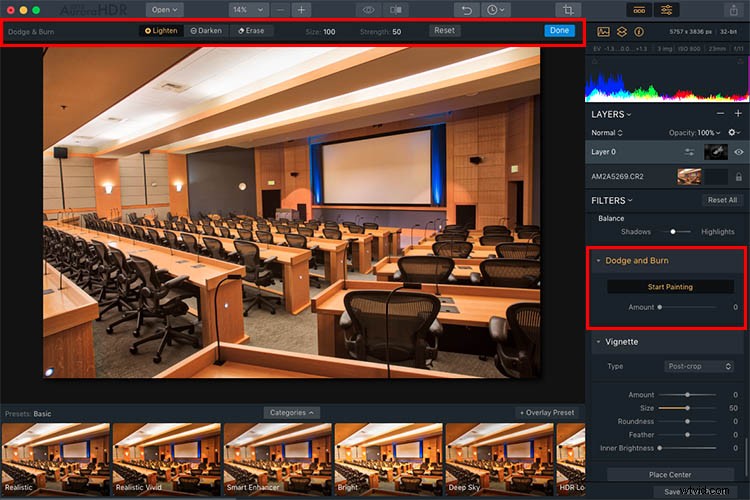Adjust the Vignette Feather slider
Screen dimensions: 750x500
pos(687,435)
